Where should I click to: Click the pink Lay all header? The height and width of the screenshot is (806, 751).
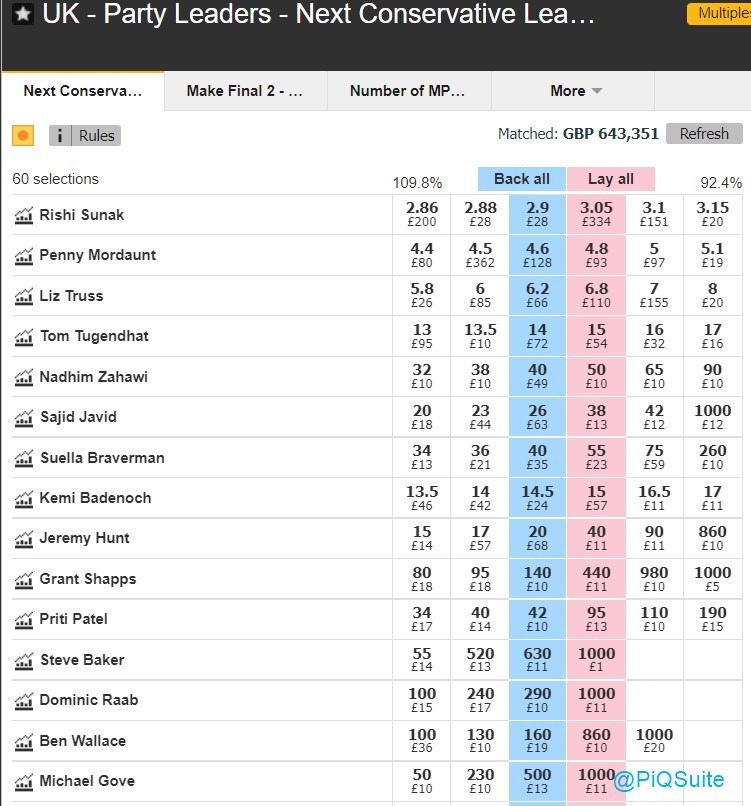click(610, 179)
